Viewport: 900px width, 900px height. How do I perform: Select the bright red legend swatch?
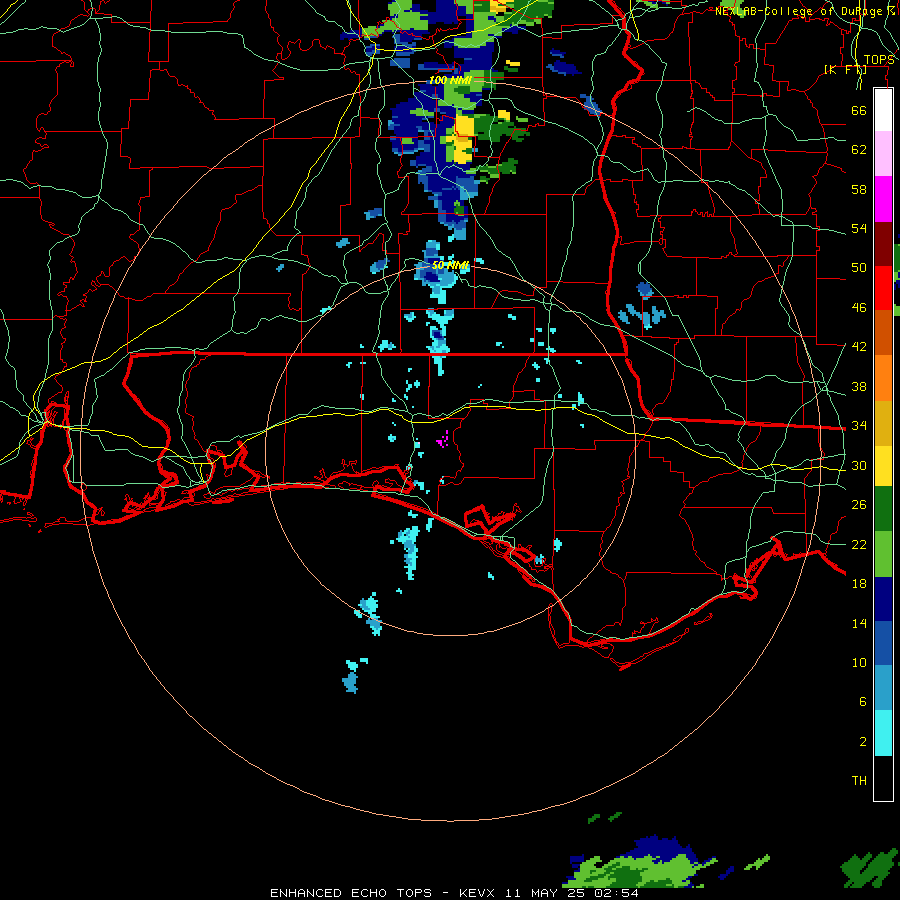[883, 288]
